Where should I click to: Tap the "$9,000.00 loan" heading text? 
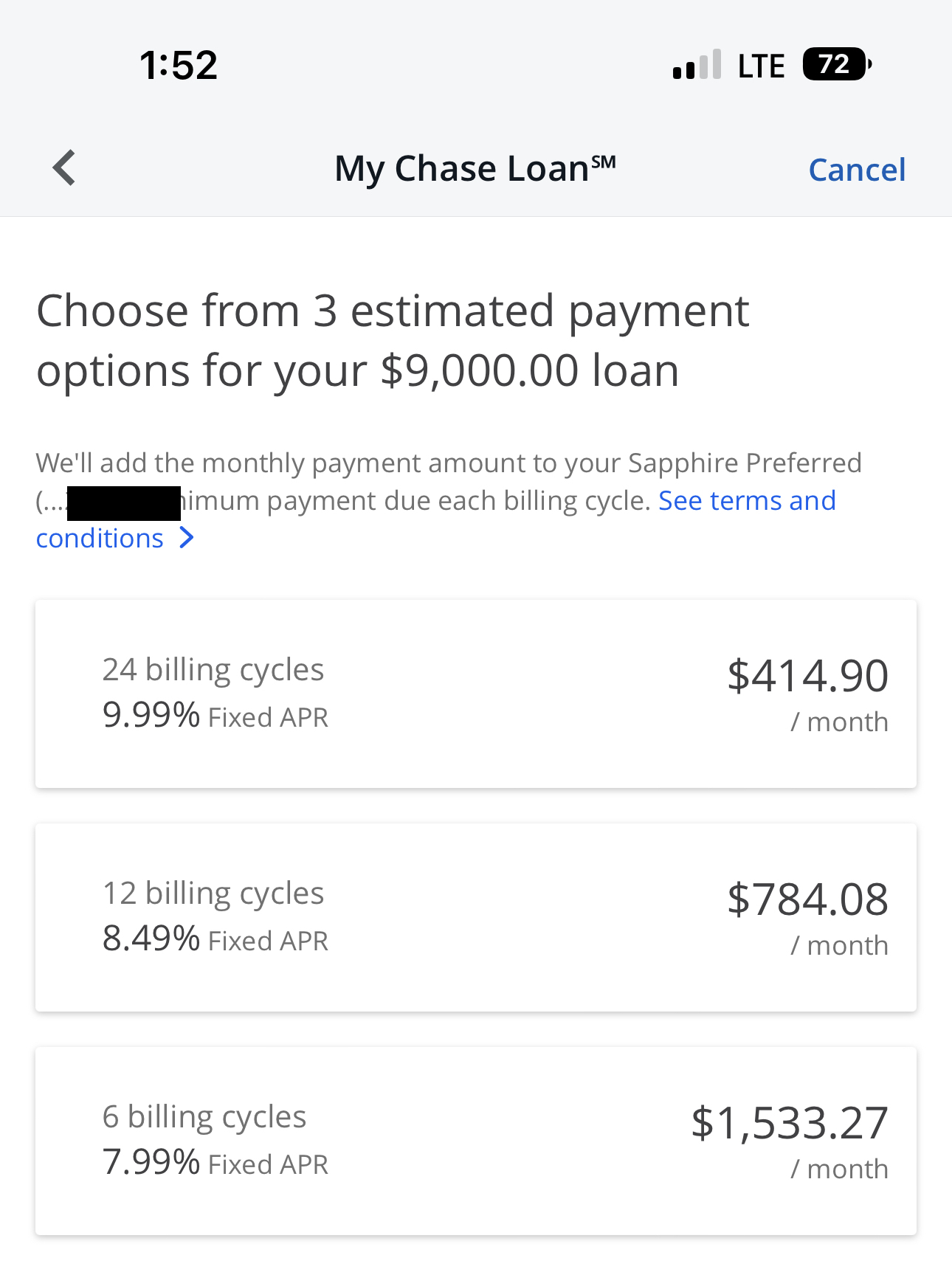[x=529, y=370]
